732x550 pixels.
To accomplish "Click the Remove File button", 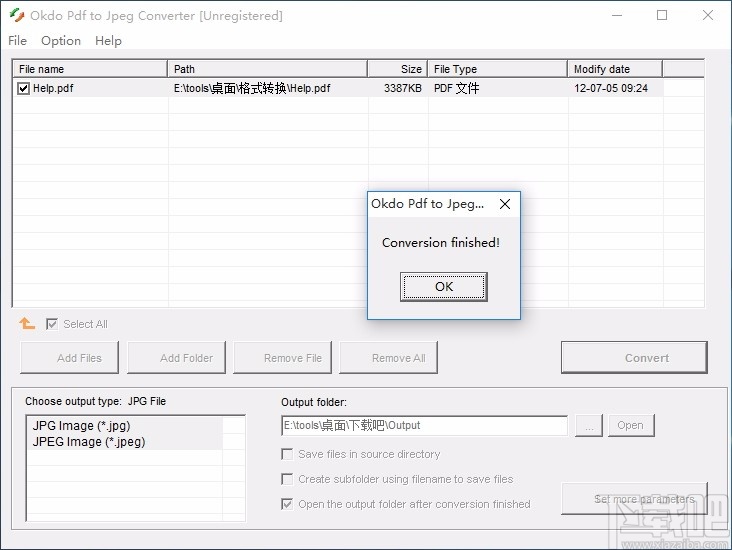I will (282, 358).
